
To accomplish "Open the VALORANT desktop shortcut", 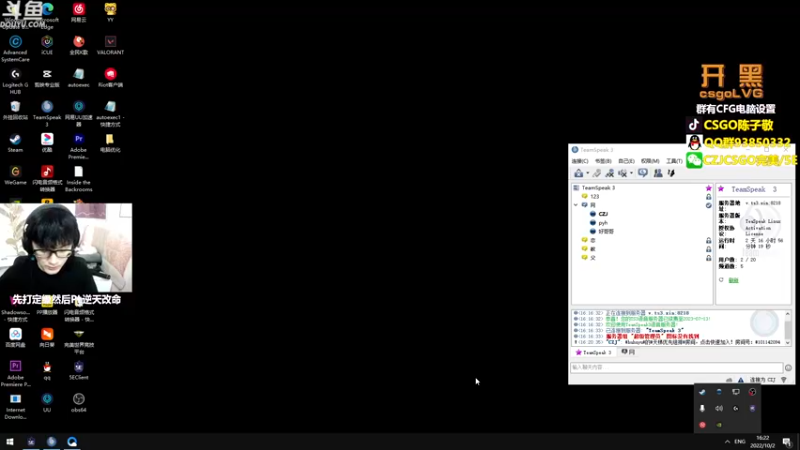I will (x=110, y=45).
